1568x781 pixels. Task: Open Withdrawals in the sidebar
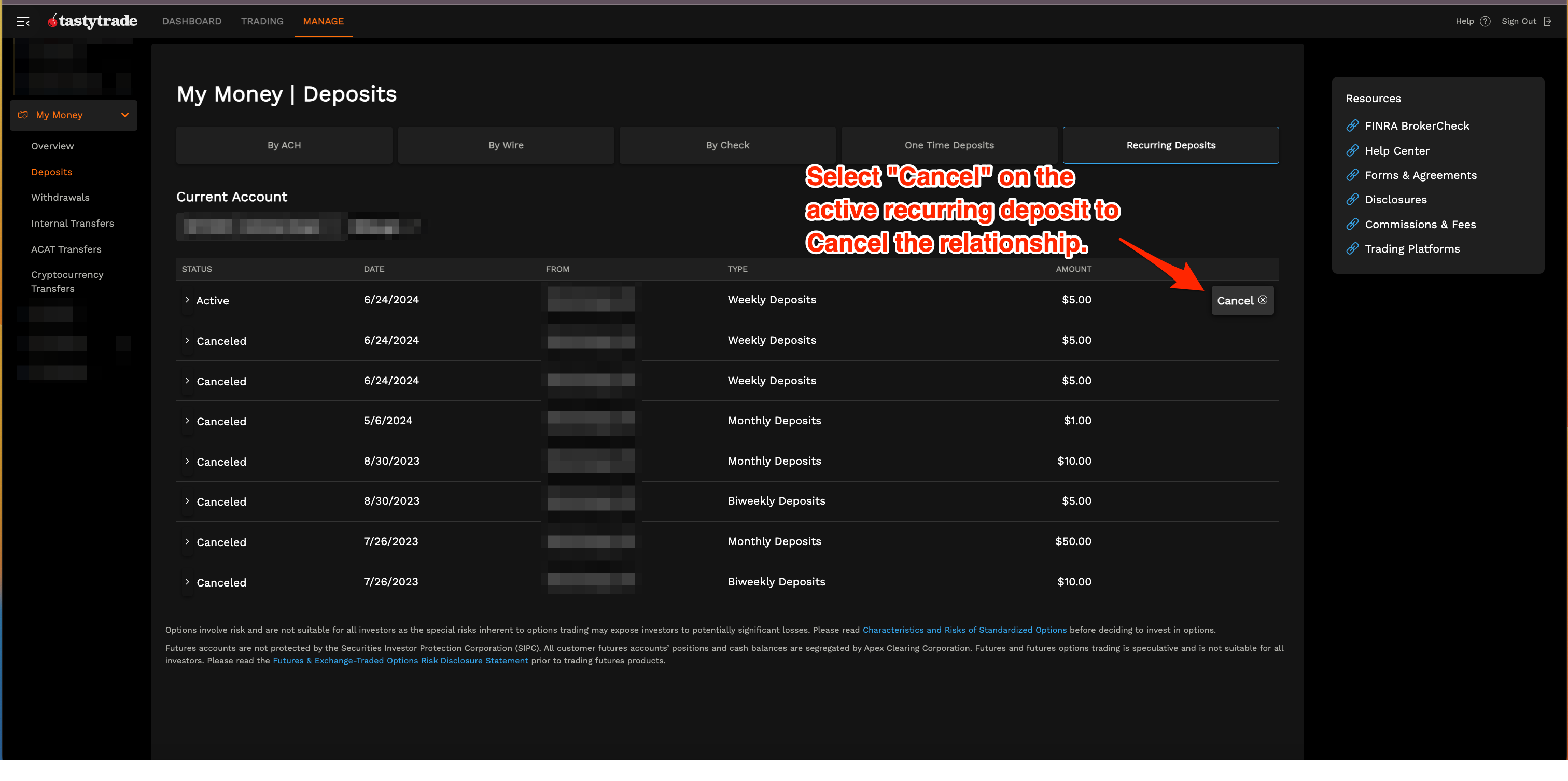60,197
